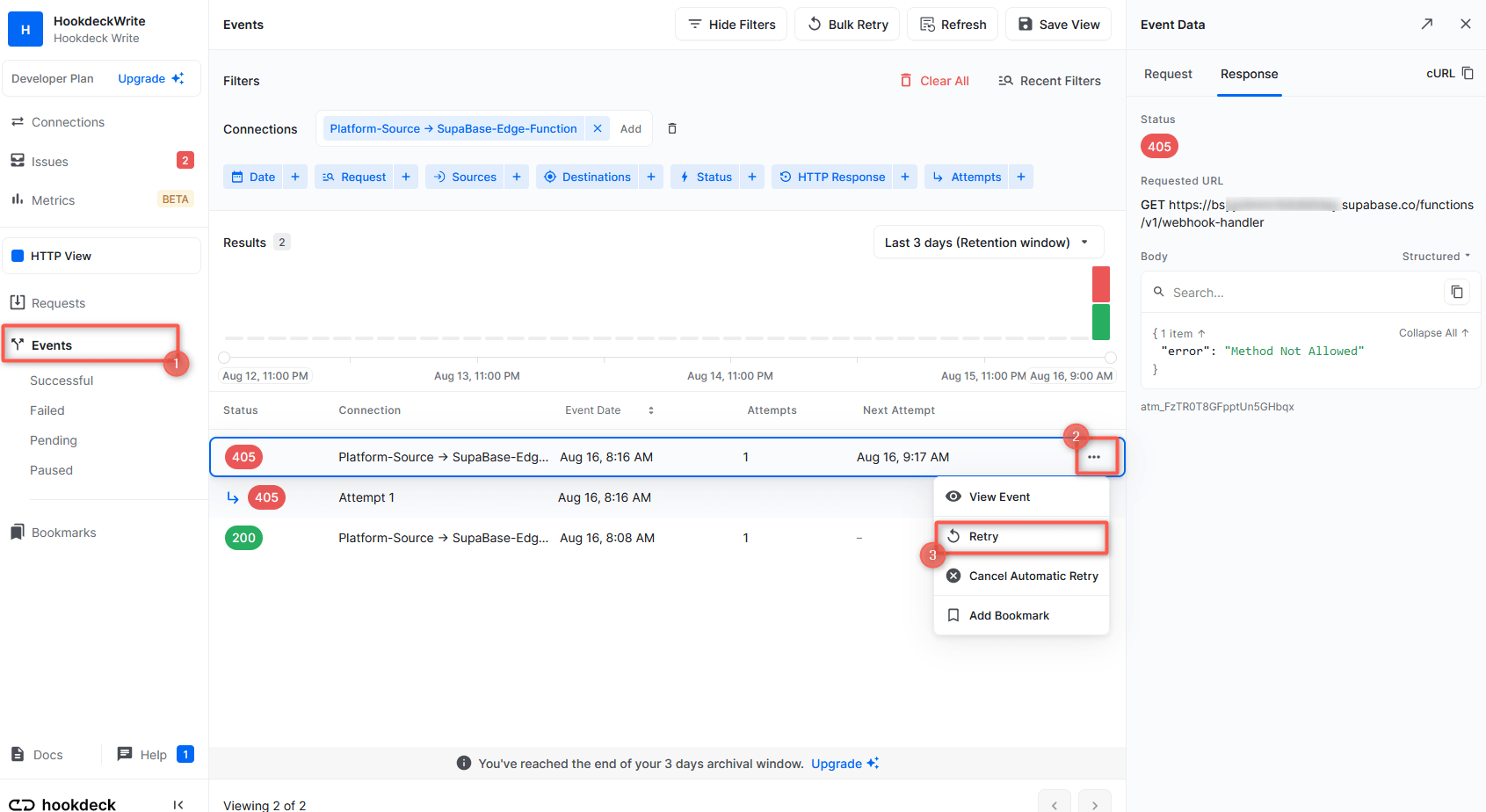Collapse the left sidebar

click(178, 804)
